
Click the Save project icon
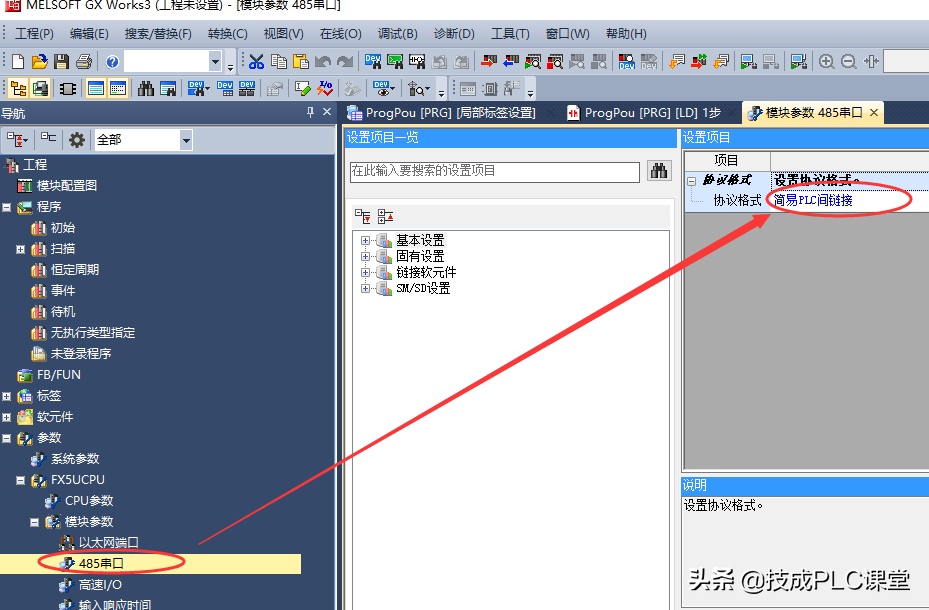tap(62, 62)
